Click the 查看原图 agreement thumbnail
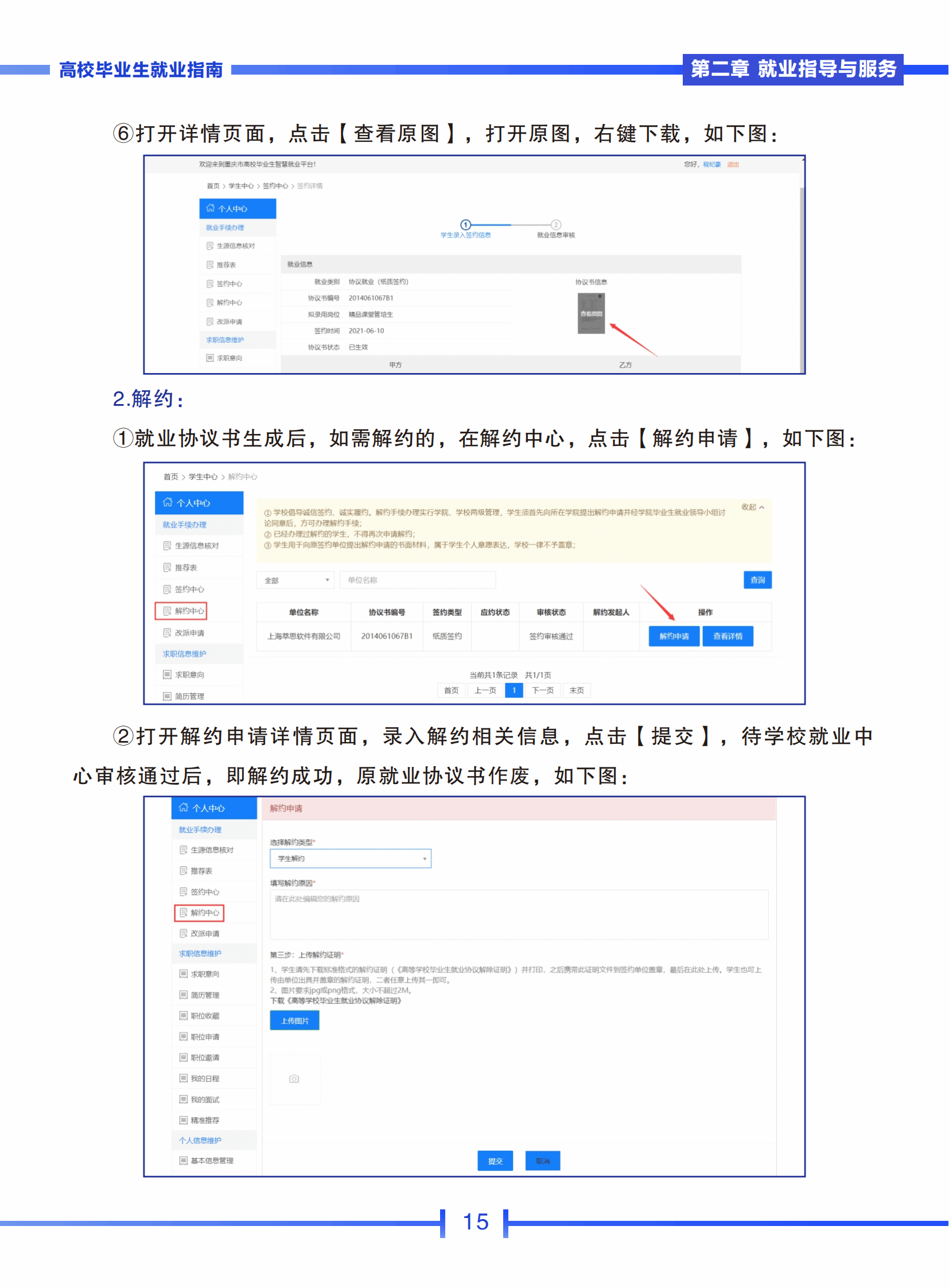The image size is (949, 1288). [x=591, y=313]
